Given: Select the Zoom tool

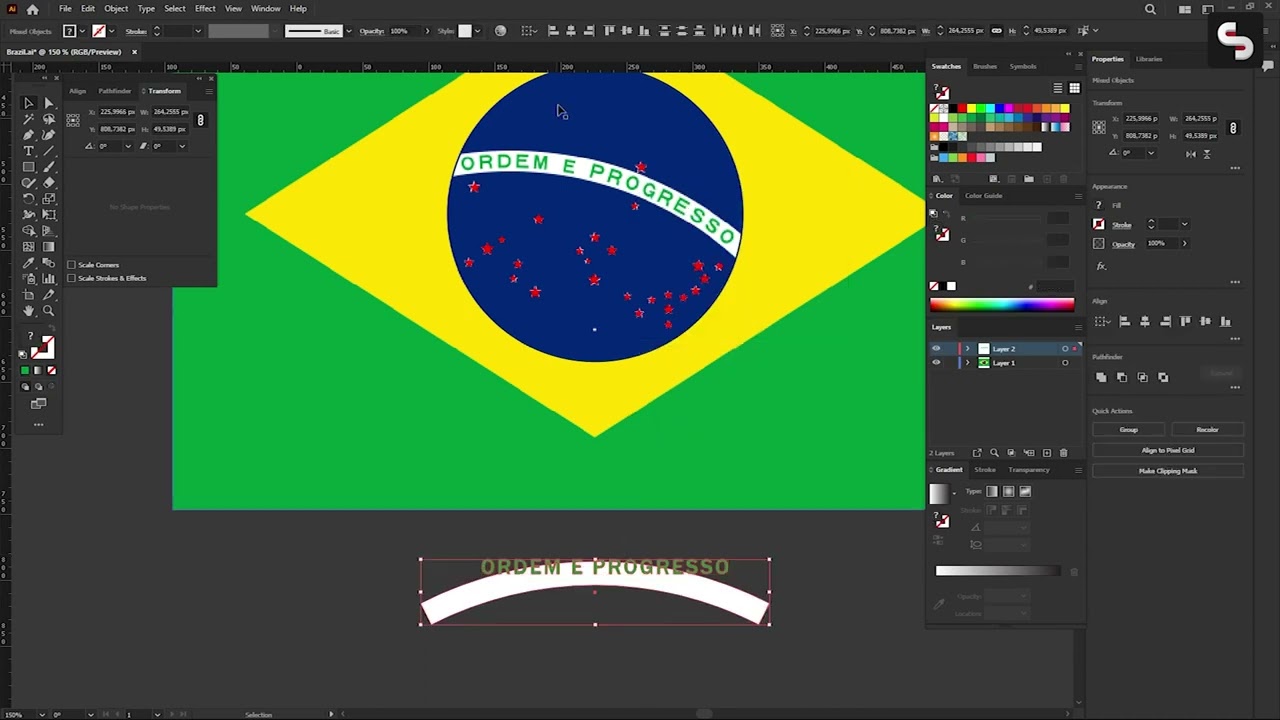Looking at the screenshot, I should [x=48, y=311].
